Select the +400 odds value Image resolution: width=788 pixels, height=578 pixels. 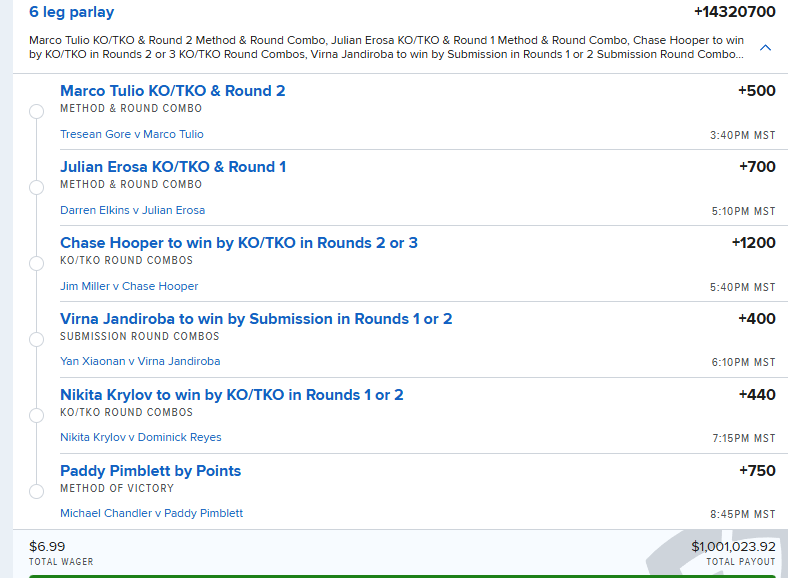[756, 319]
